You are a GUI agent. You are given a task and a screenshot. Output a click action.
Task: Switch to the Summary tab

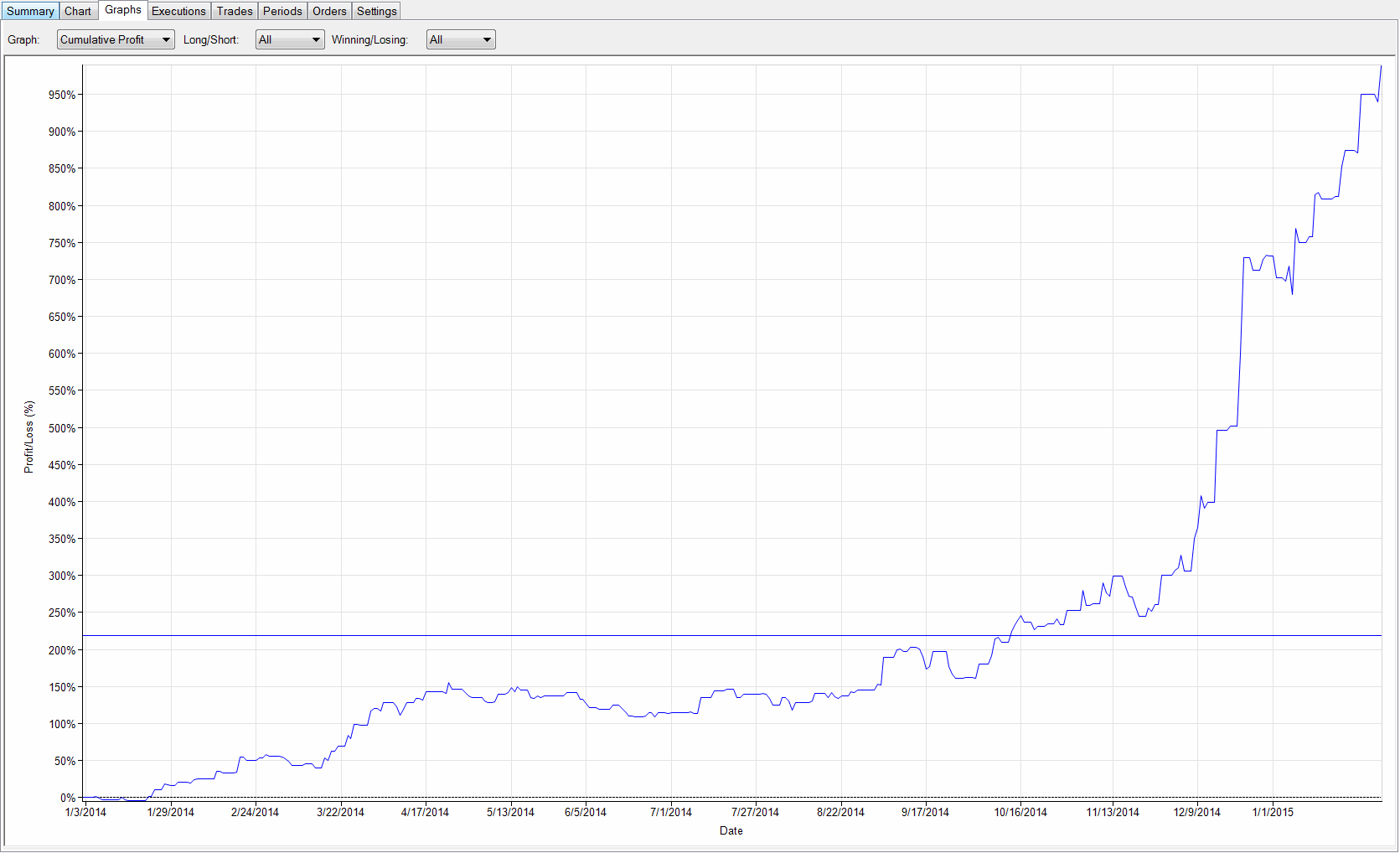(x=30, y=11)
